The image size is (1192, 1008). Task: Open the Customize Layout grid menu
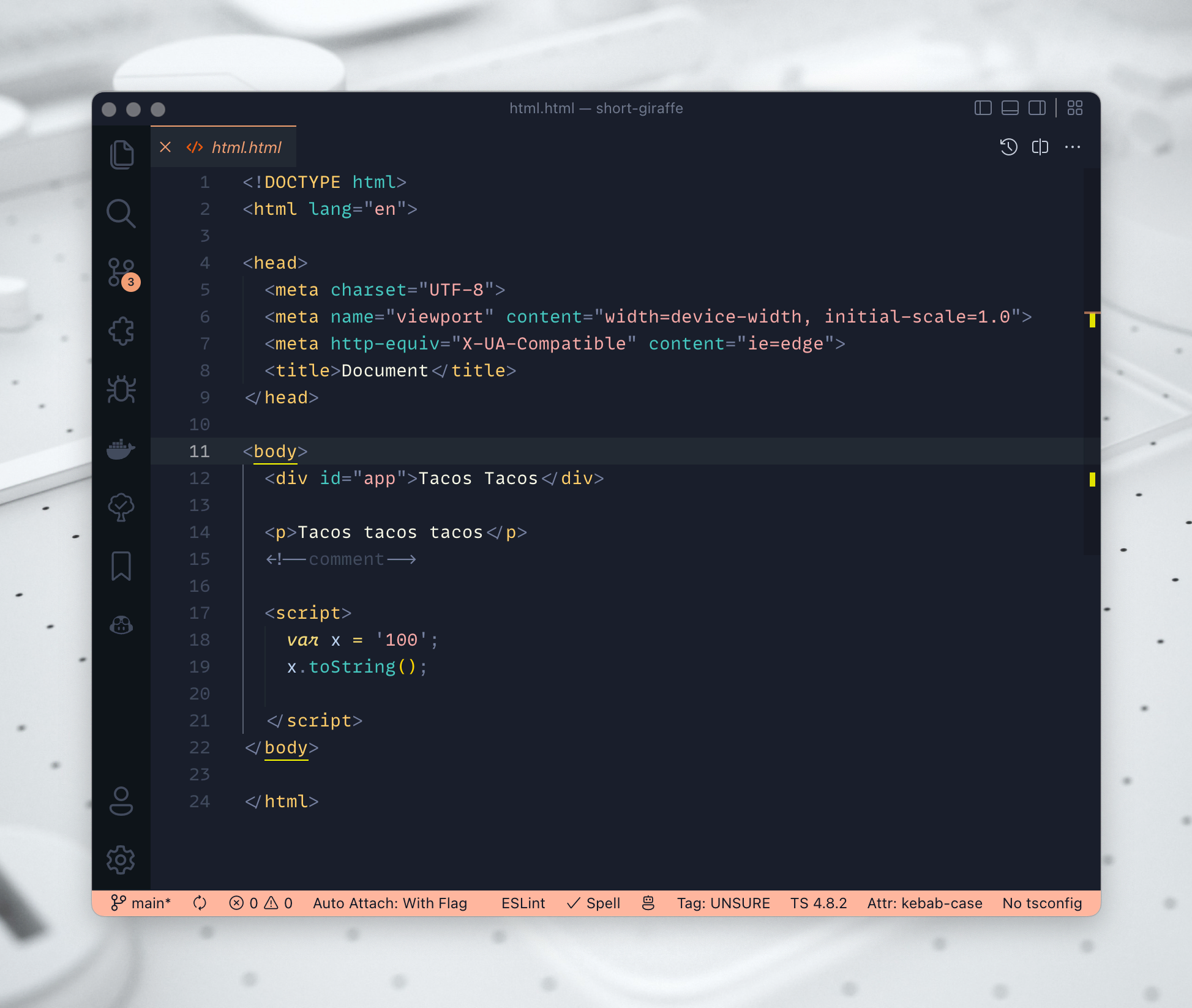coord(1075,108)
